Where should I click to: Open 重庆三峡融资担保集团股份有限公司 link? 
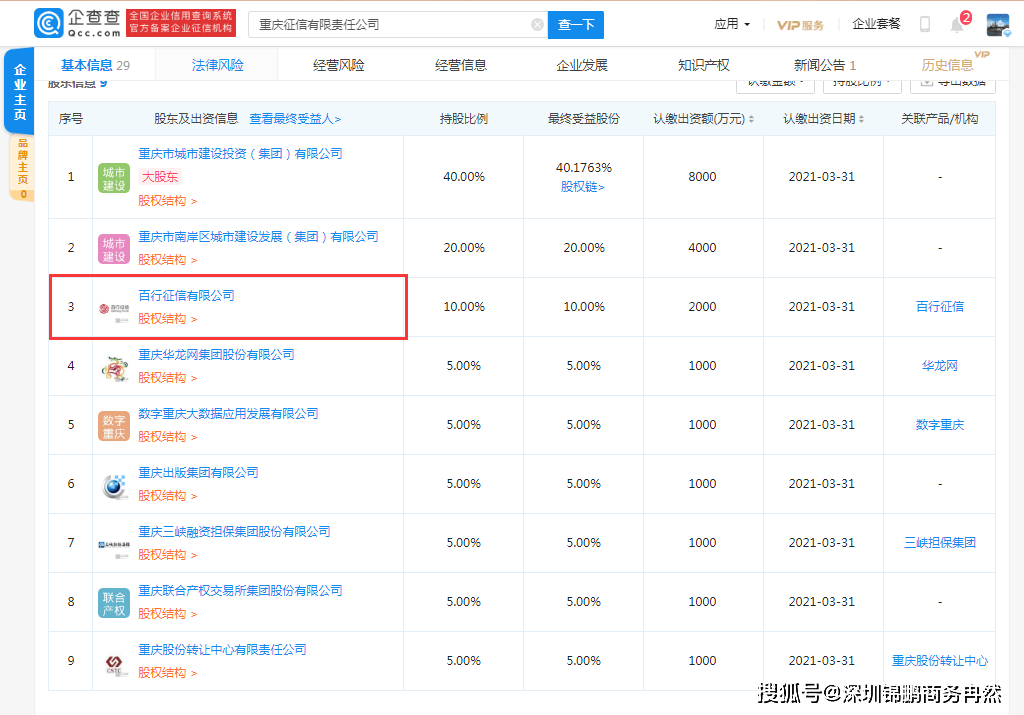234,532
